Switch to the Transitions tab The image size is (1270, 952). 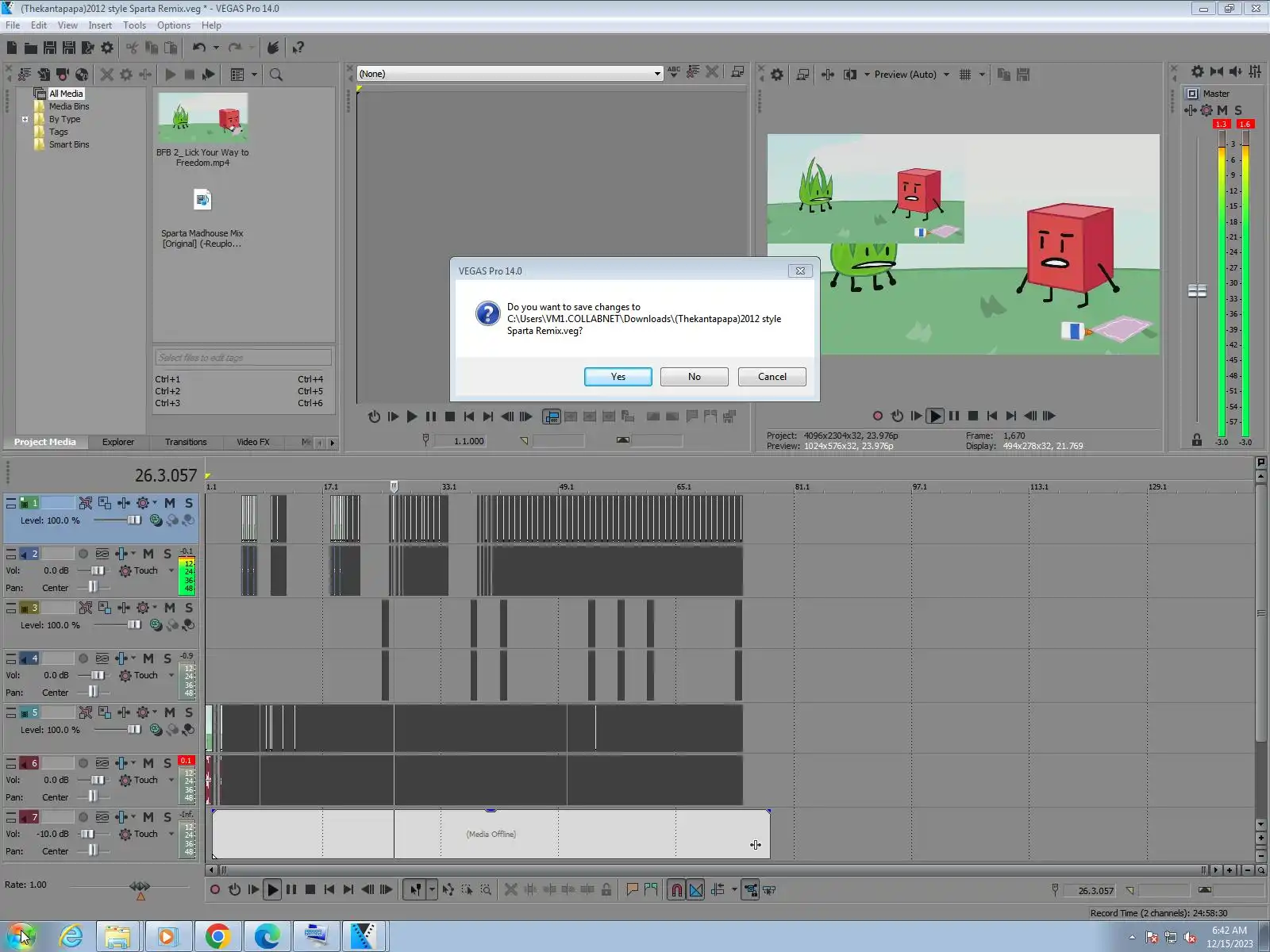point(186,442)
